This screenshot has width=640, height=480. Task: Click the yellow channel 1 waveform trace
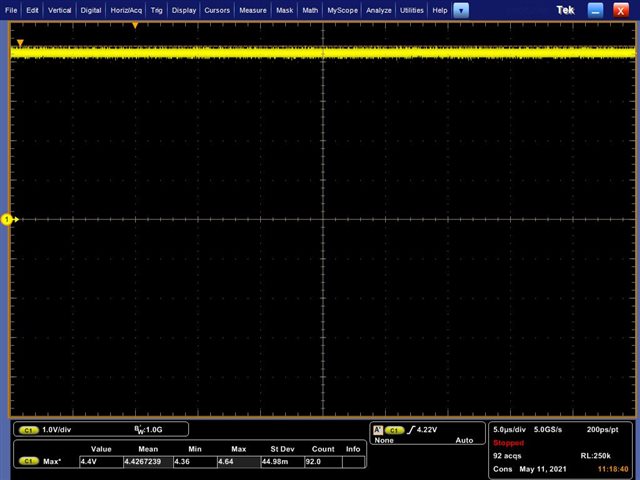point(322,52)
